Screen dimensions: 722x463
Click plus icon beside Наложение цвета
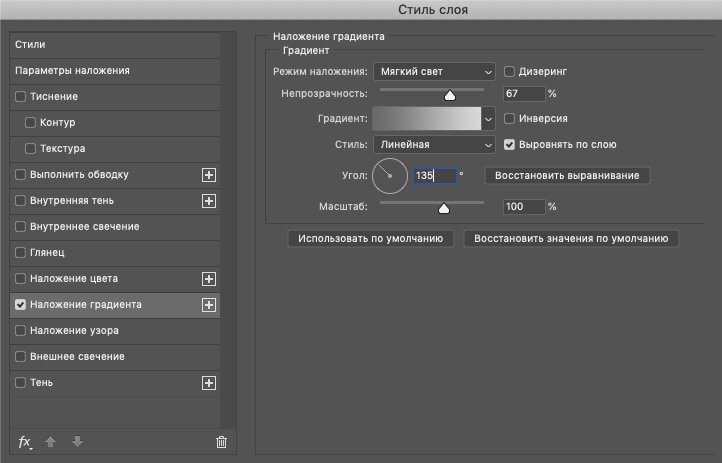click(209, 279)
